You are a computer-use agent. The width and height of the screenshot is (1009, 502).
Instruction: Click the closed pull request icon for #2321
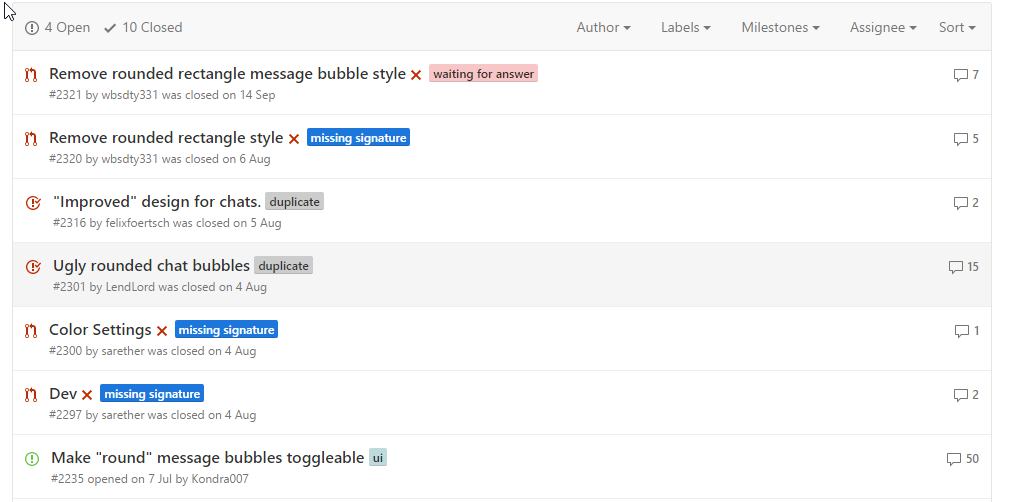[31, 74]
